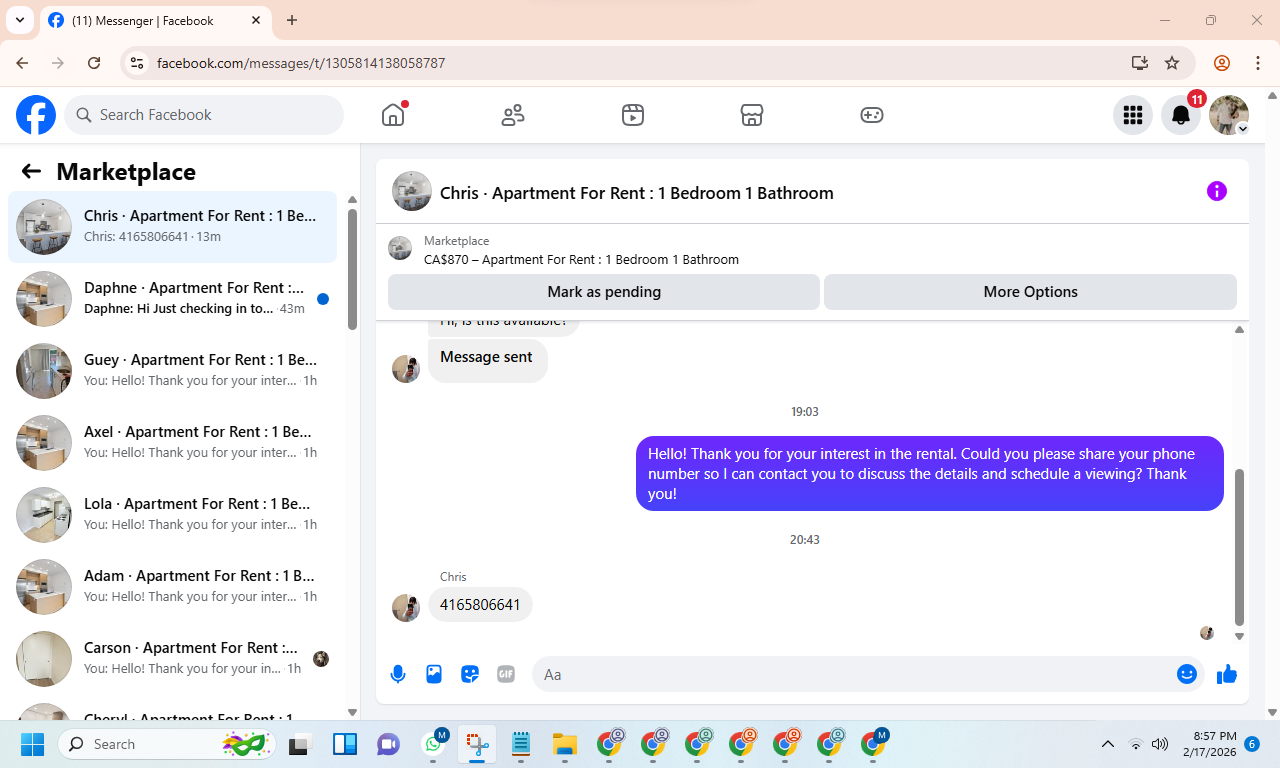Click chat scroll up arrow
Viewport: 1280px width, 768px height.
[x=1239, y=329]
